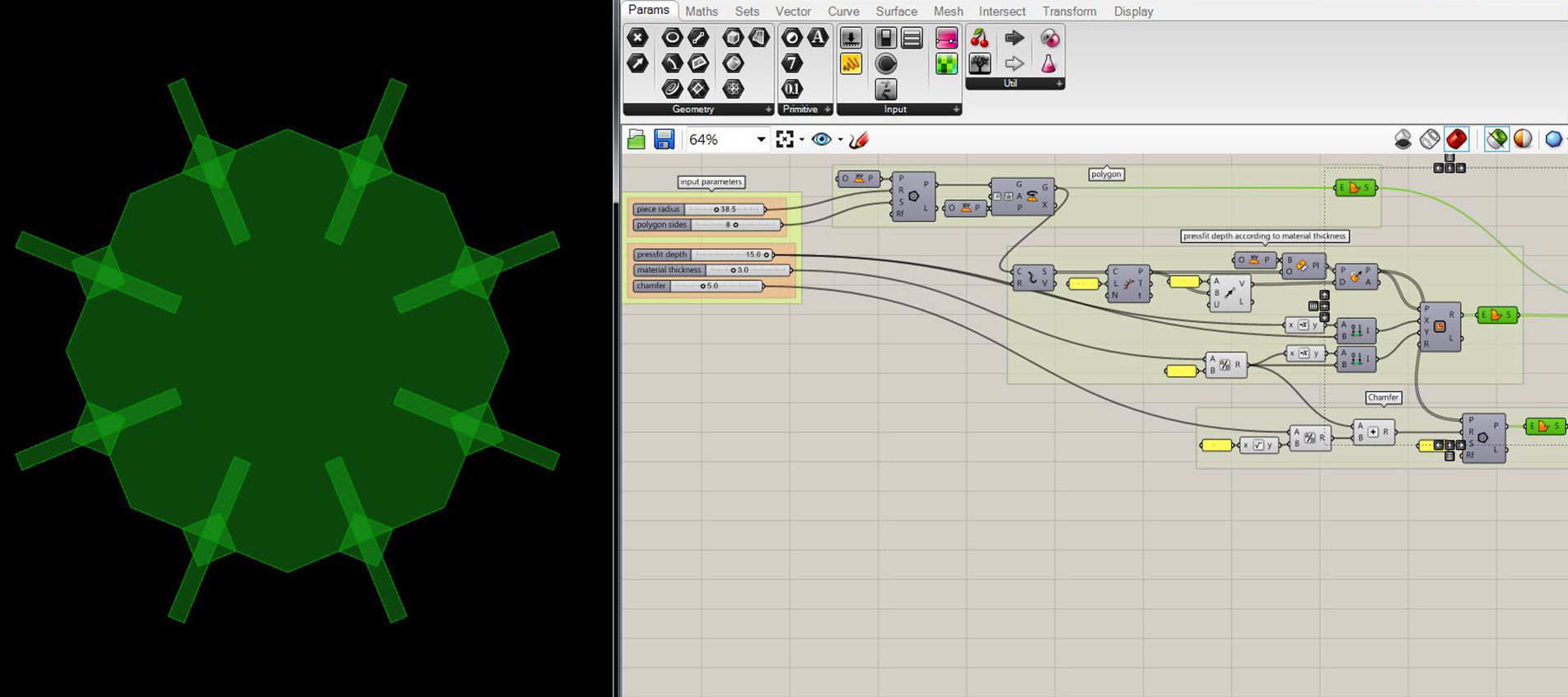1568x697 pixels.
Task: Toggle wireframe preview mode
Action: (x=1430, y=139)
